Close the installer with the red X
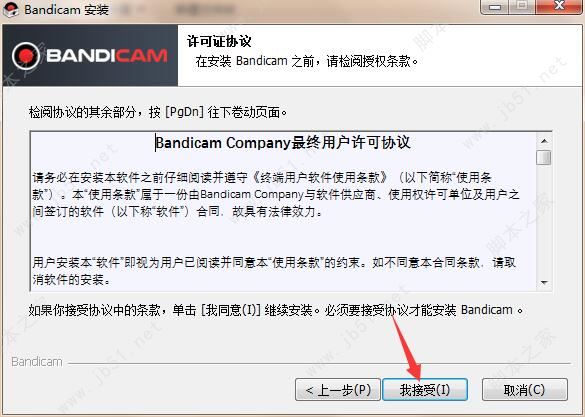This screenshot has height=417, width=585. point(559,6)
